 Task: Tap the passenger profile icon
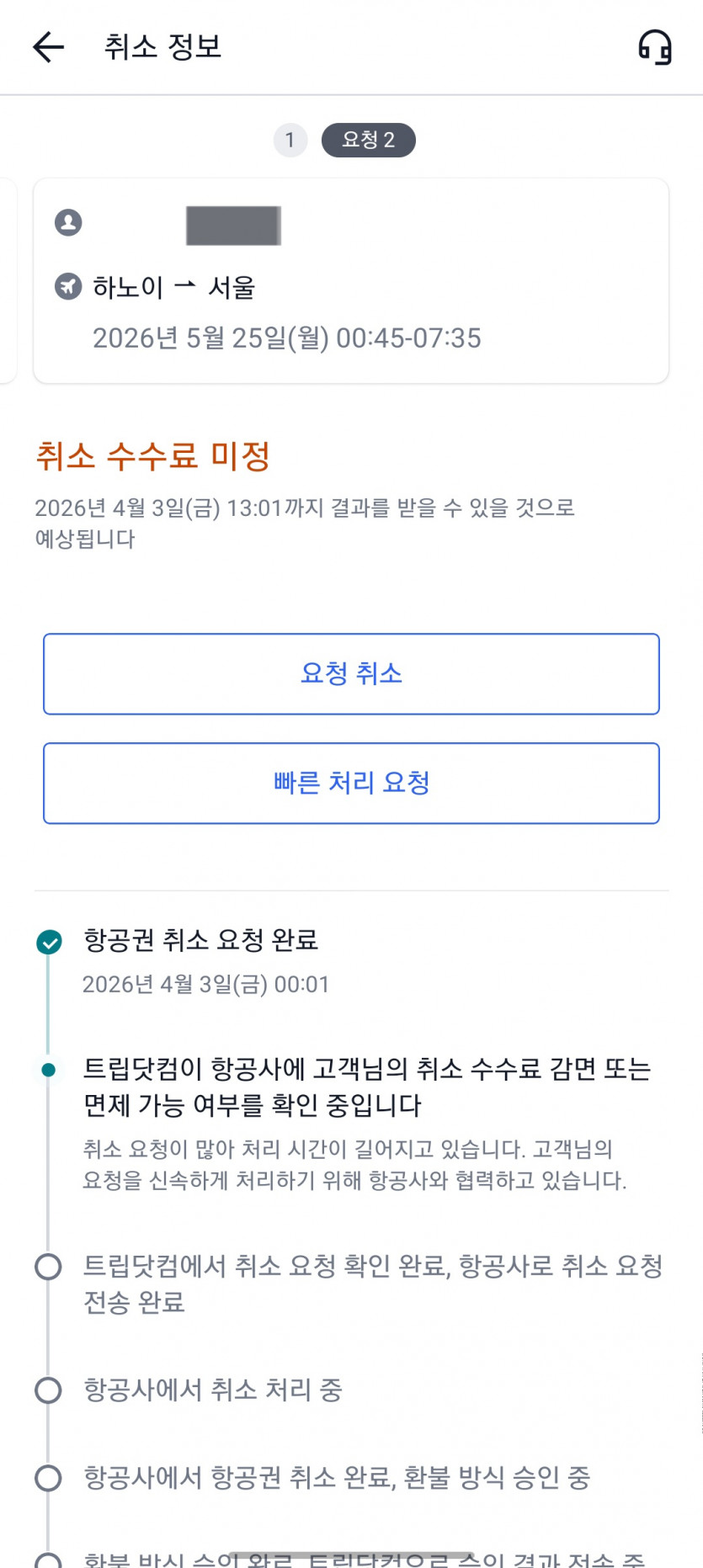68,223
